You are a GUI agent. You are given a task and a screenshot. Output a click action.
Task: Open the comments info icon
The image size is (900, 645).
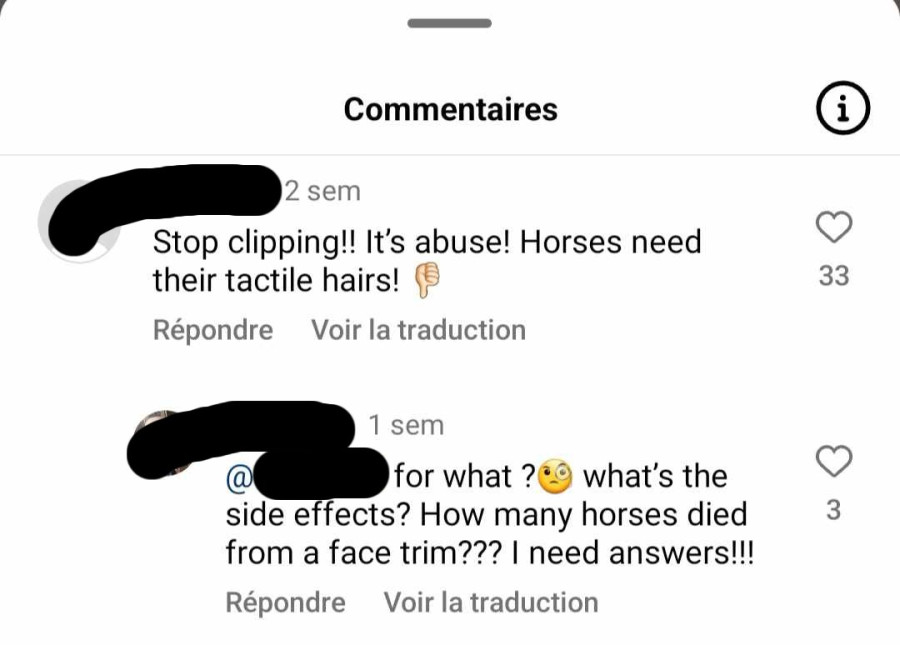tap(843, 108)
